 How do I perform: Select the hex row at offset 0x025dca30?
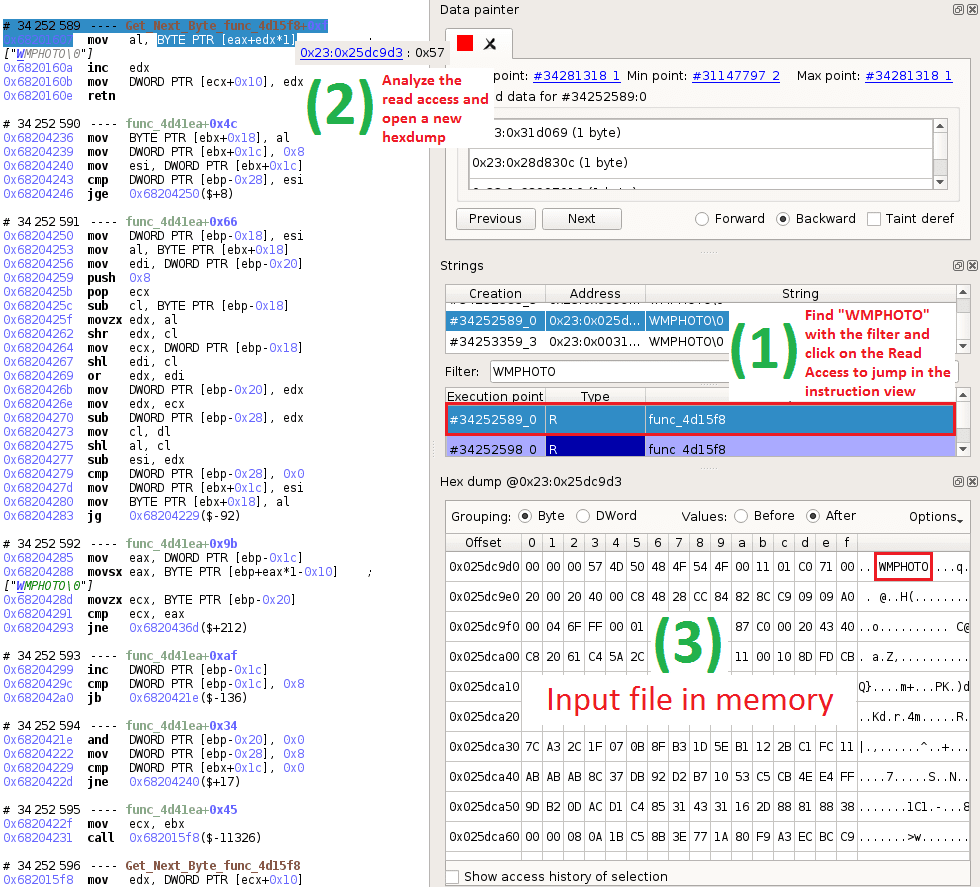coord(708,747)
